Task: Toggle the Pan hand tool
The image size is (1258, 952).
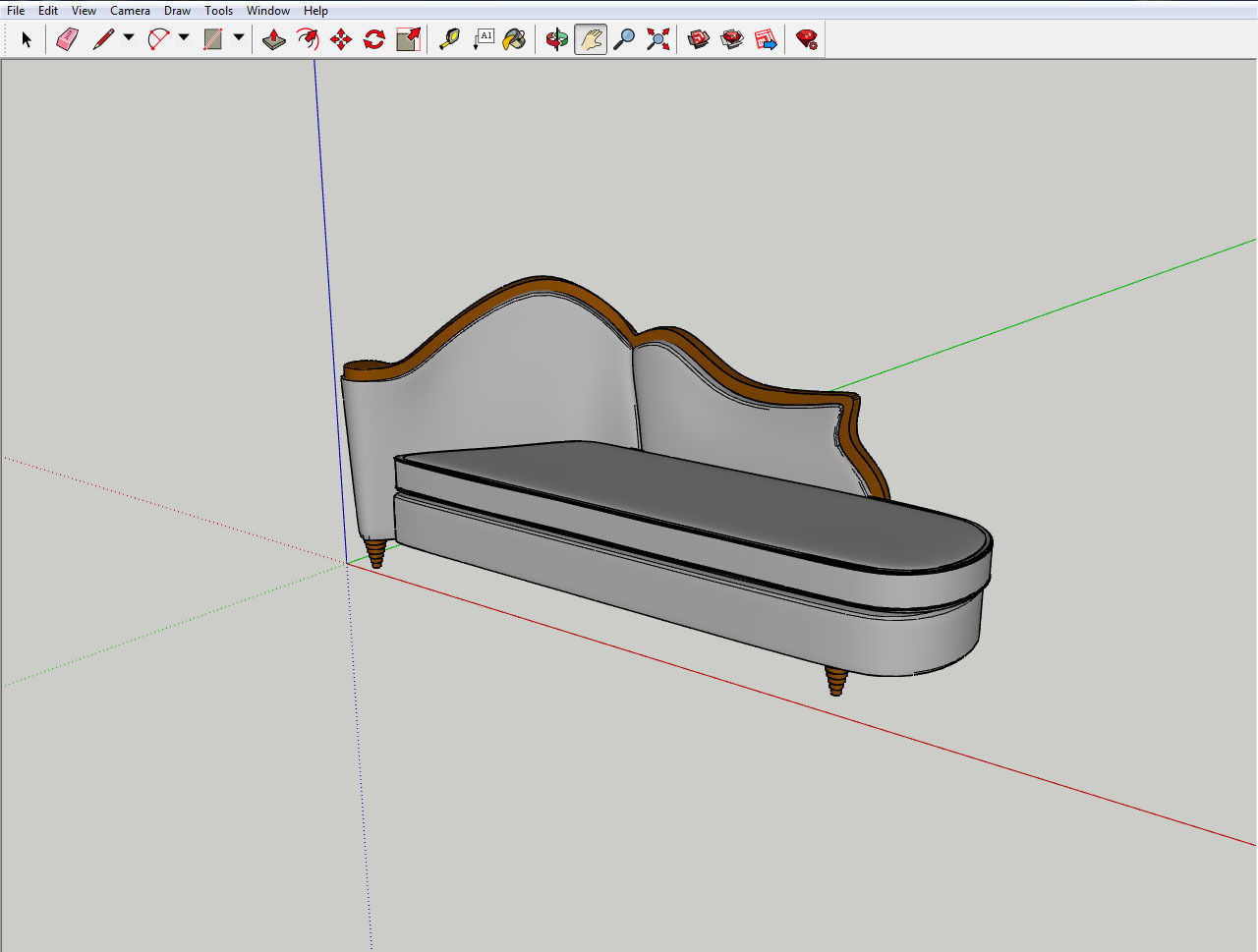Action: (590, 39)
